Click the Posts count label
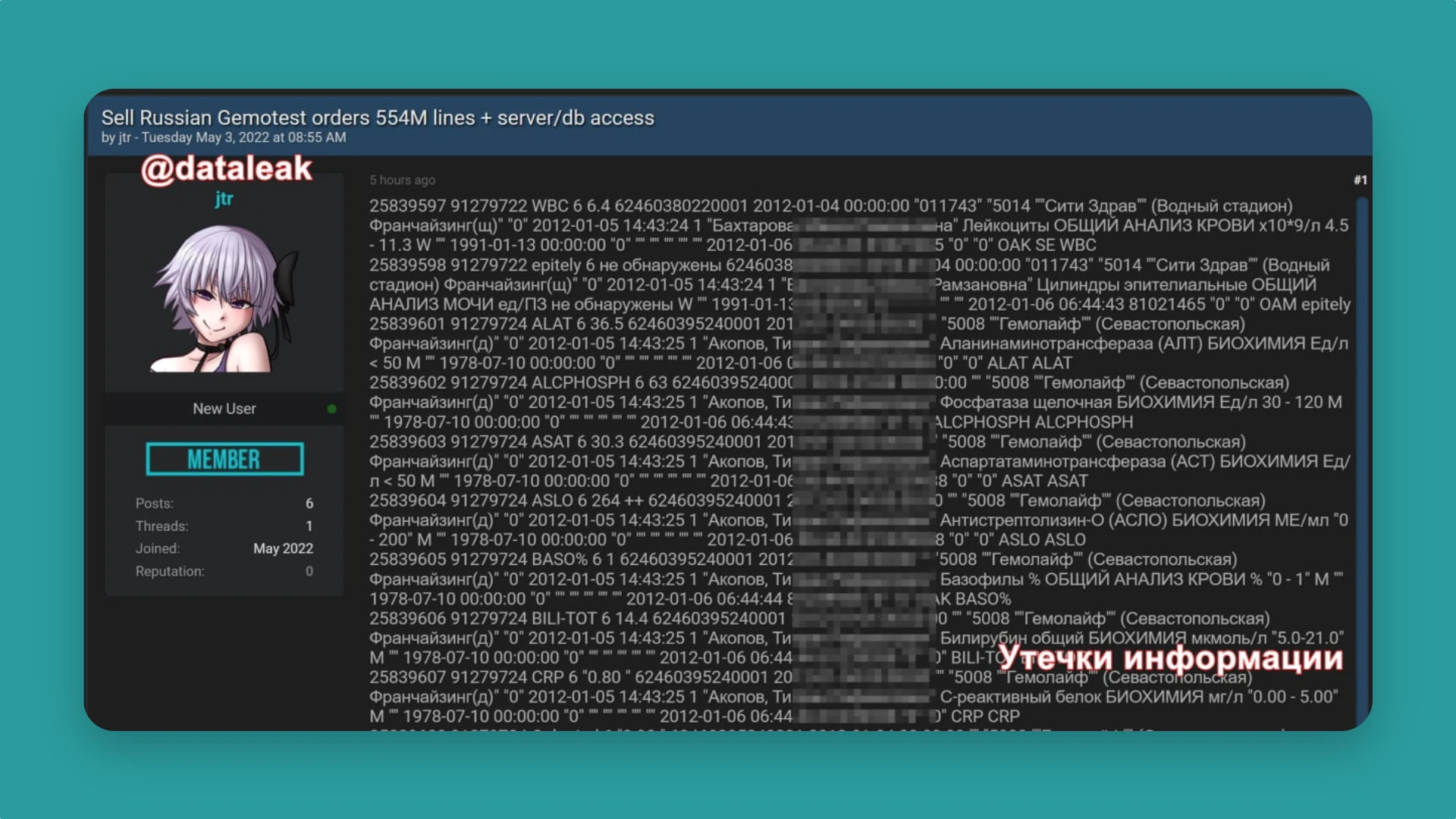 [154, 503]
